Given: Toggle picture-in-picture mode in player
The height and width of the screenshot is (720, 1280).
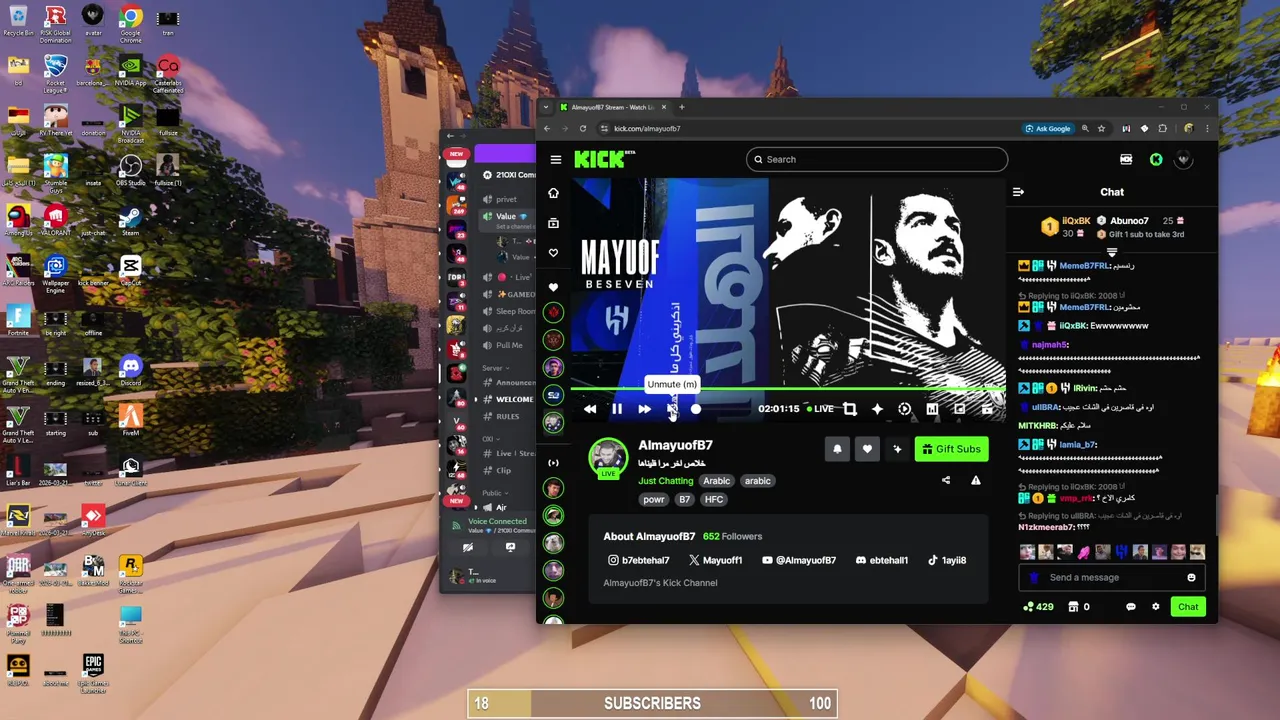Looking at the screenshot, I should (x=959, y=409).
